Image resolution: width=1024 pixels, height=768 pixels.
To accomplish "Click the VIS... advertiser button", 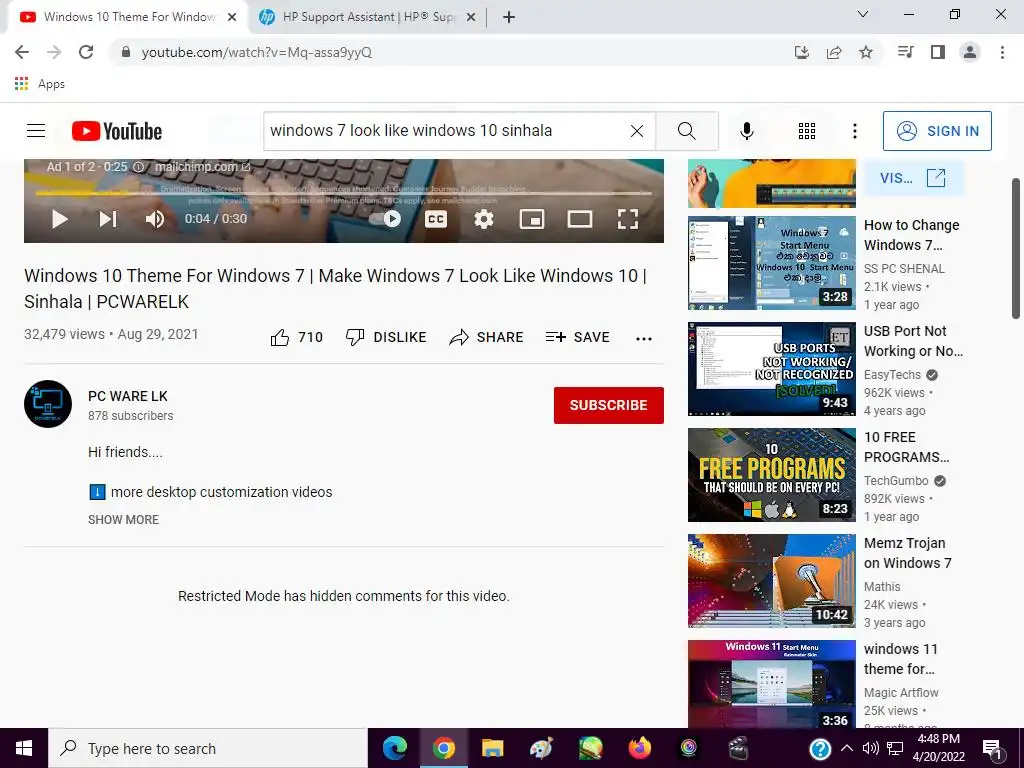I will 913,178.
